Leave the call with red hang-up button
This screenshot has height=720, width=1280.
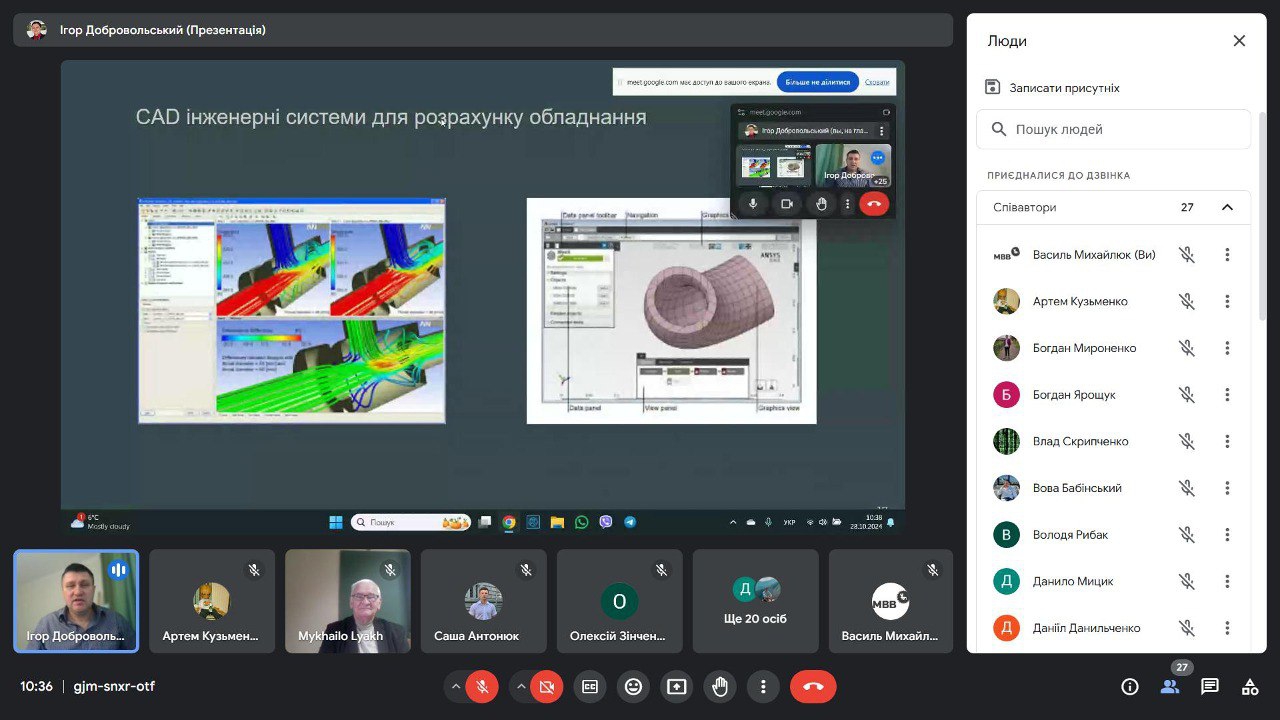813,687
